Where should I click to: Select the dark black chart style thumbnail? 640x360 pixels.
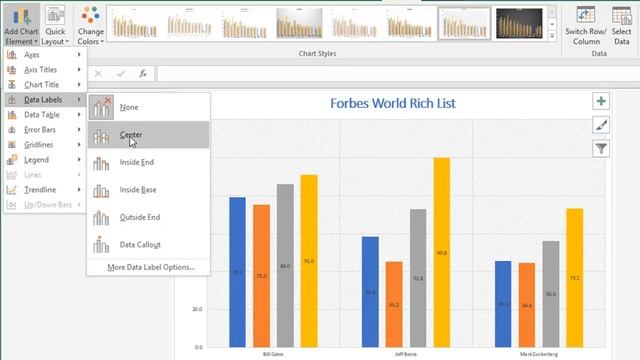tap(519, 23)
